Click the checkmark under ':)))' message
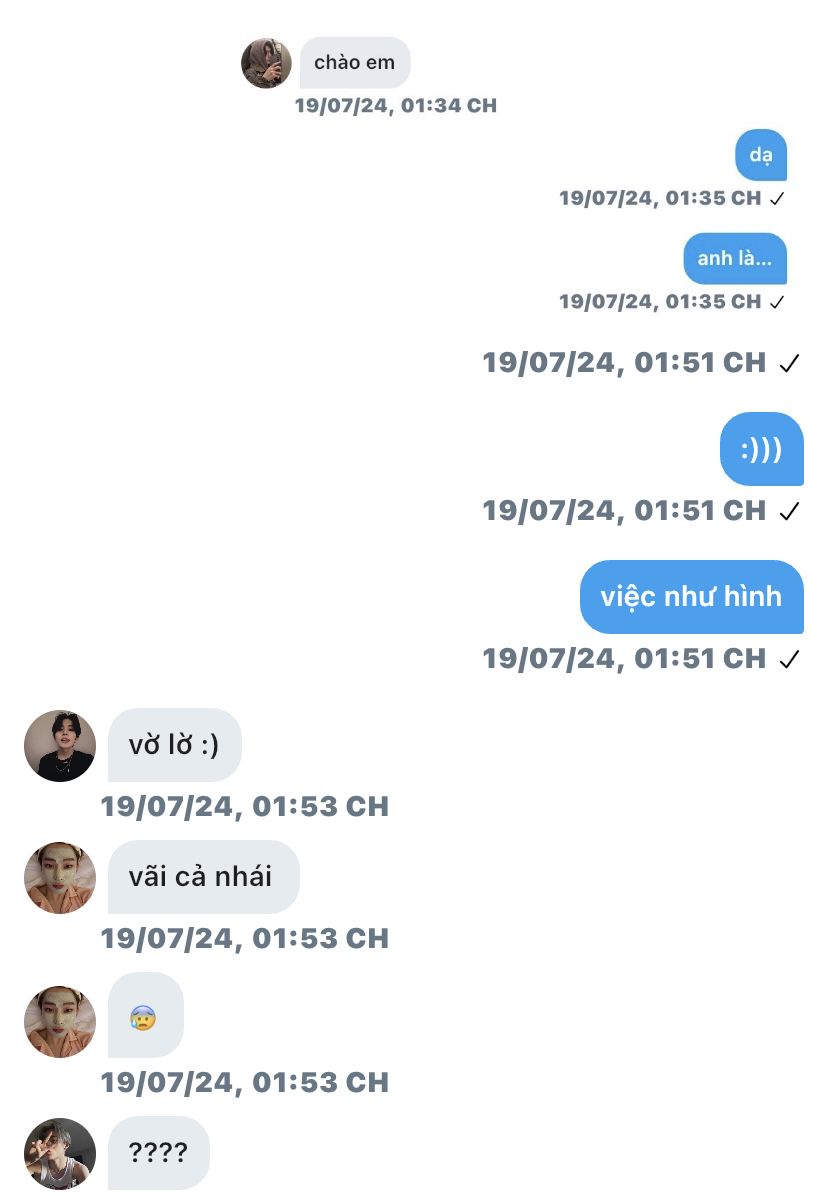Viewport: 828px width, 1196px height. click(x=790, y=511)
